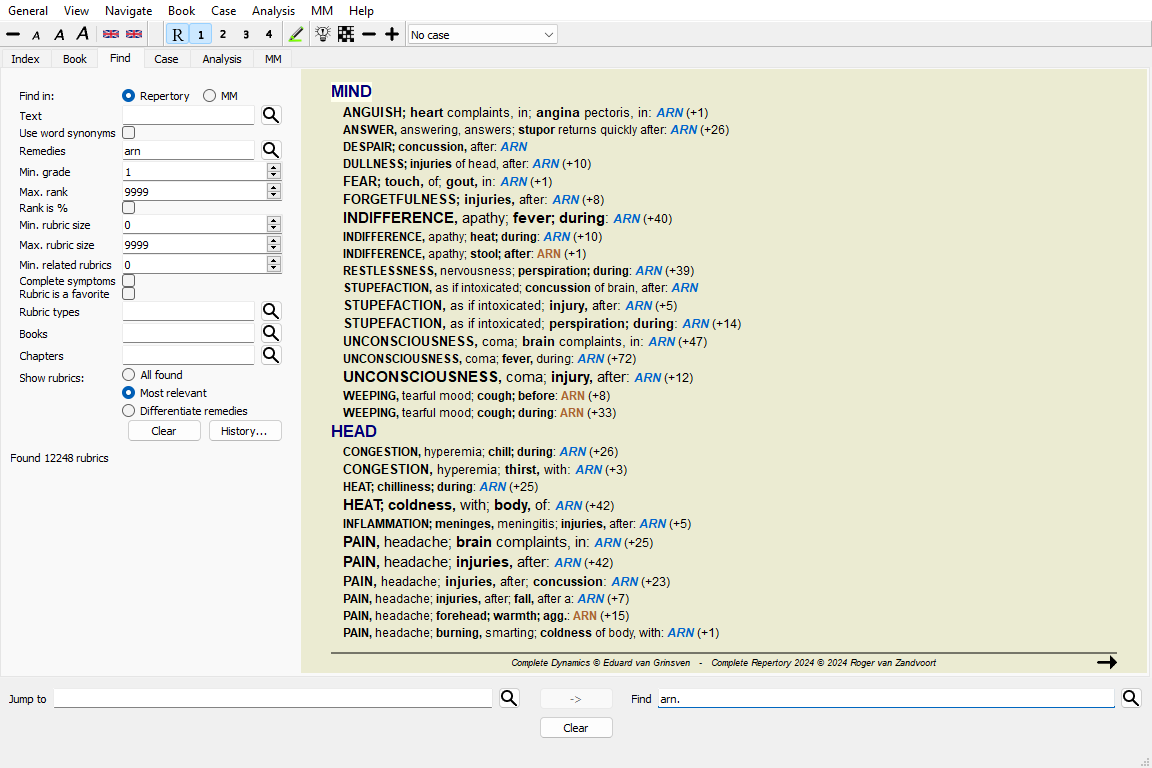Click the '->' button beside Jump to
This screenshot has height=768, width=1152.
click(x=576, y=699)
